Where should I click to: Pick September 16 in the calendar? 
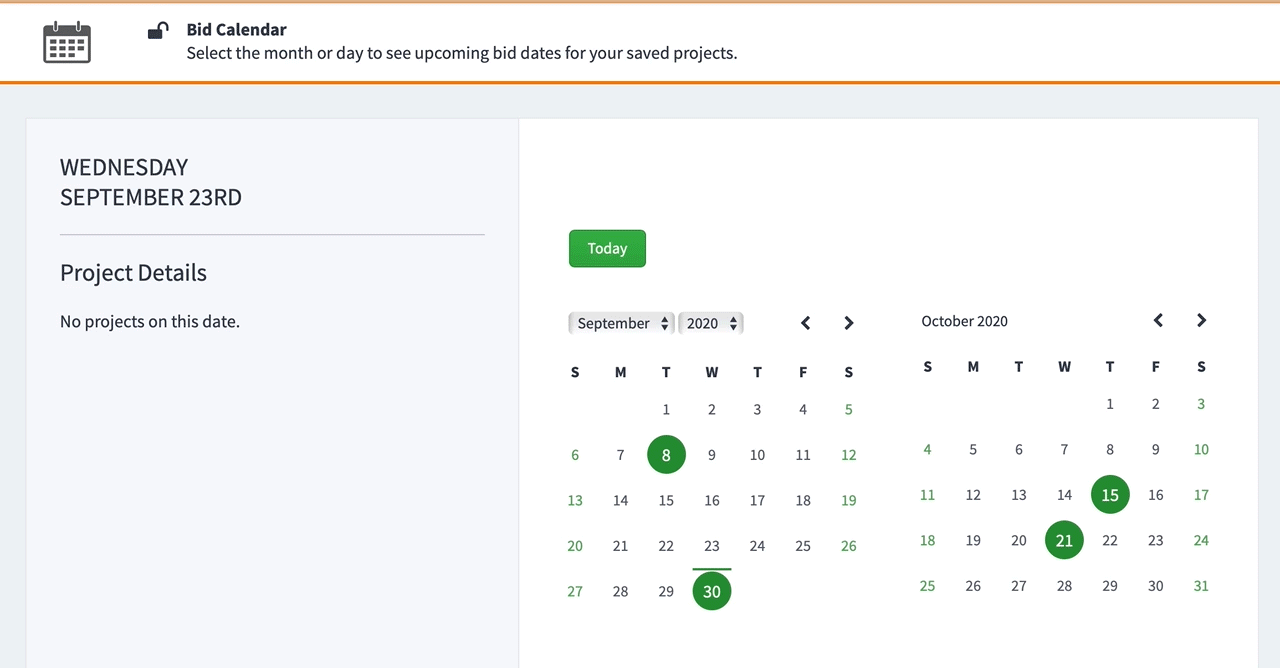pos(712,500)
